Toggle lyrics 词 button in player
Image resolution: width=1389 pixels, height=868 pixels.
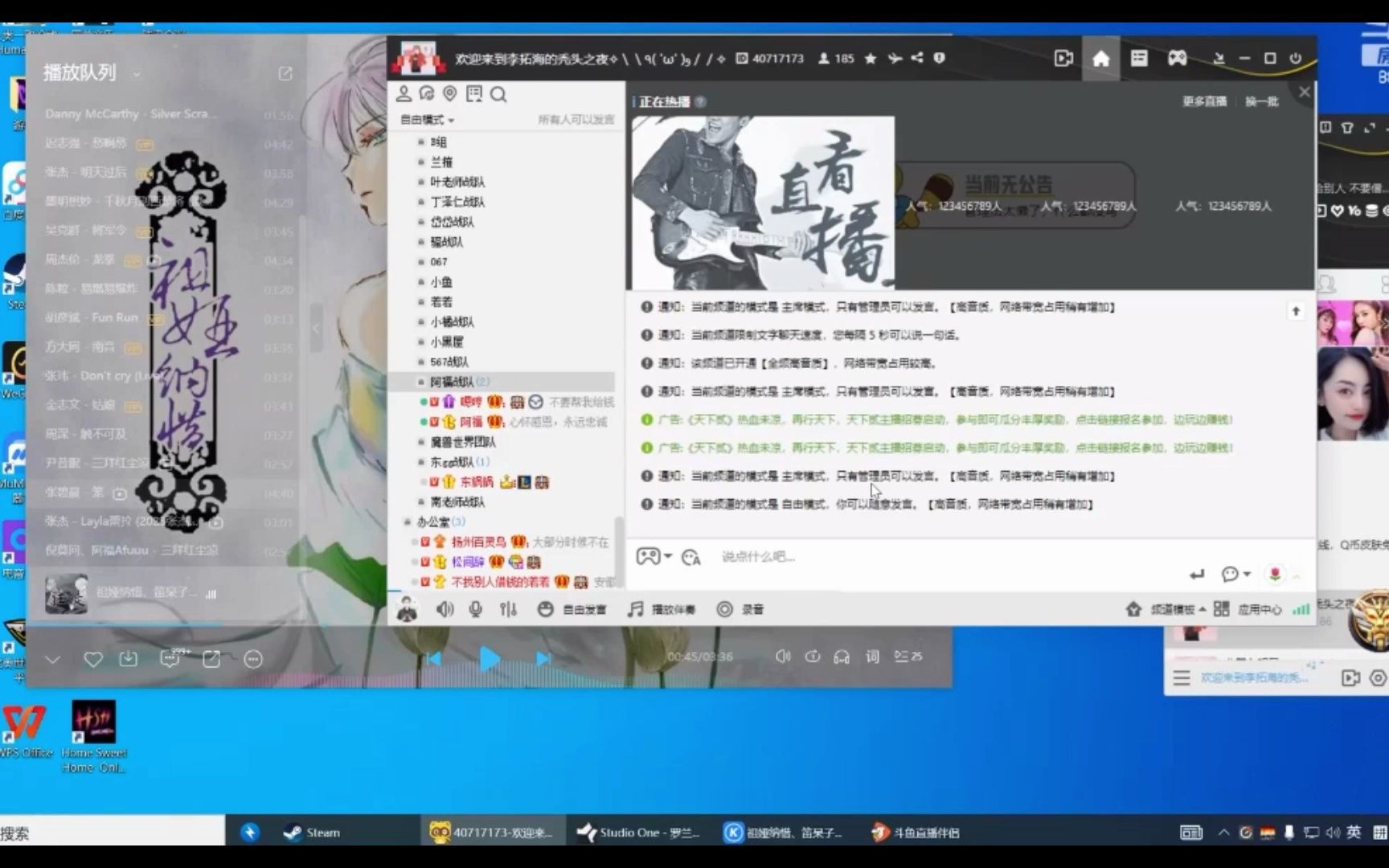(872, 657)
